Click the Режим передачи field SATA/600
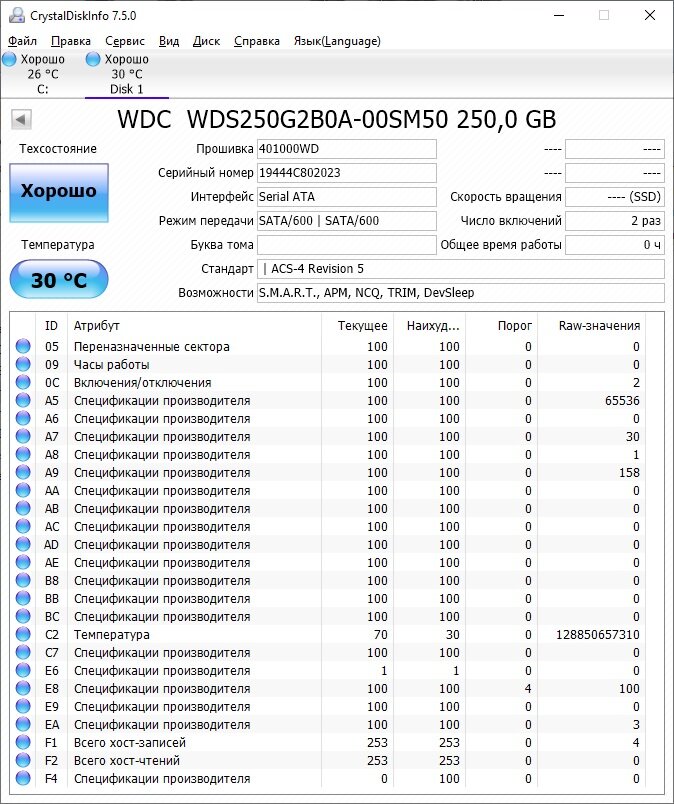This screenshot has height=804, width=674. tap(347, 221)
